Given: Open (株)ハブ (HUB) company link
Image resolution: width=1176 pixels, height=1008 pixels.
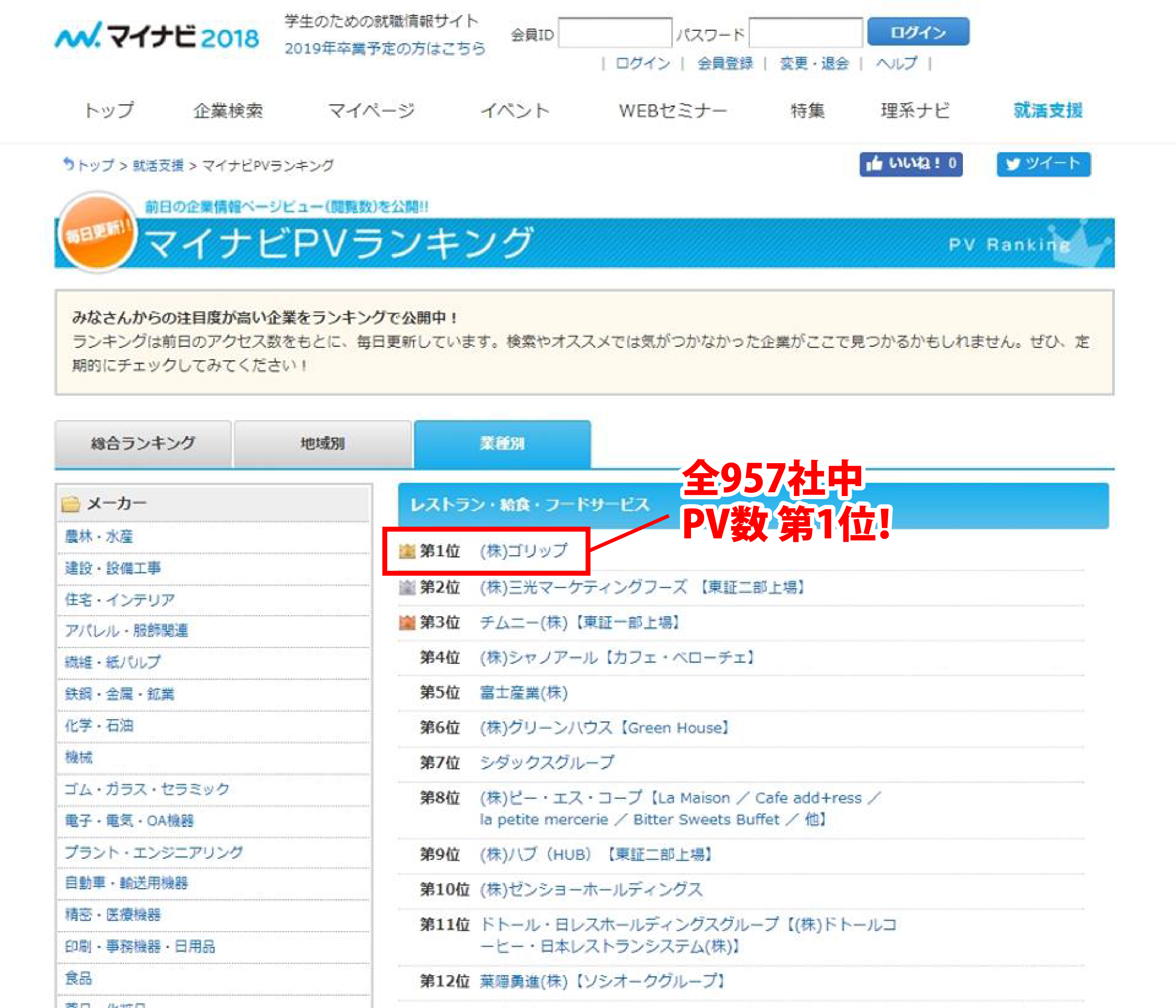Looking at the screenshot, I should tap(596, 854).
